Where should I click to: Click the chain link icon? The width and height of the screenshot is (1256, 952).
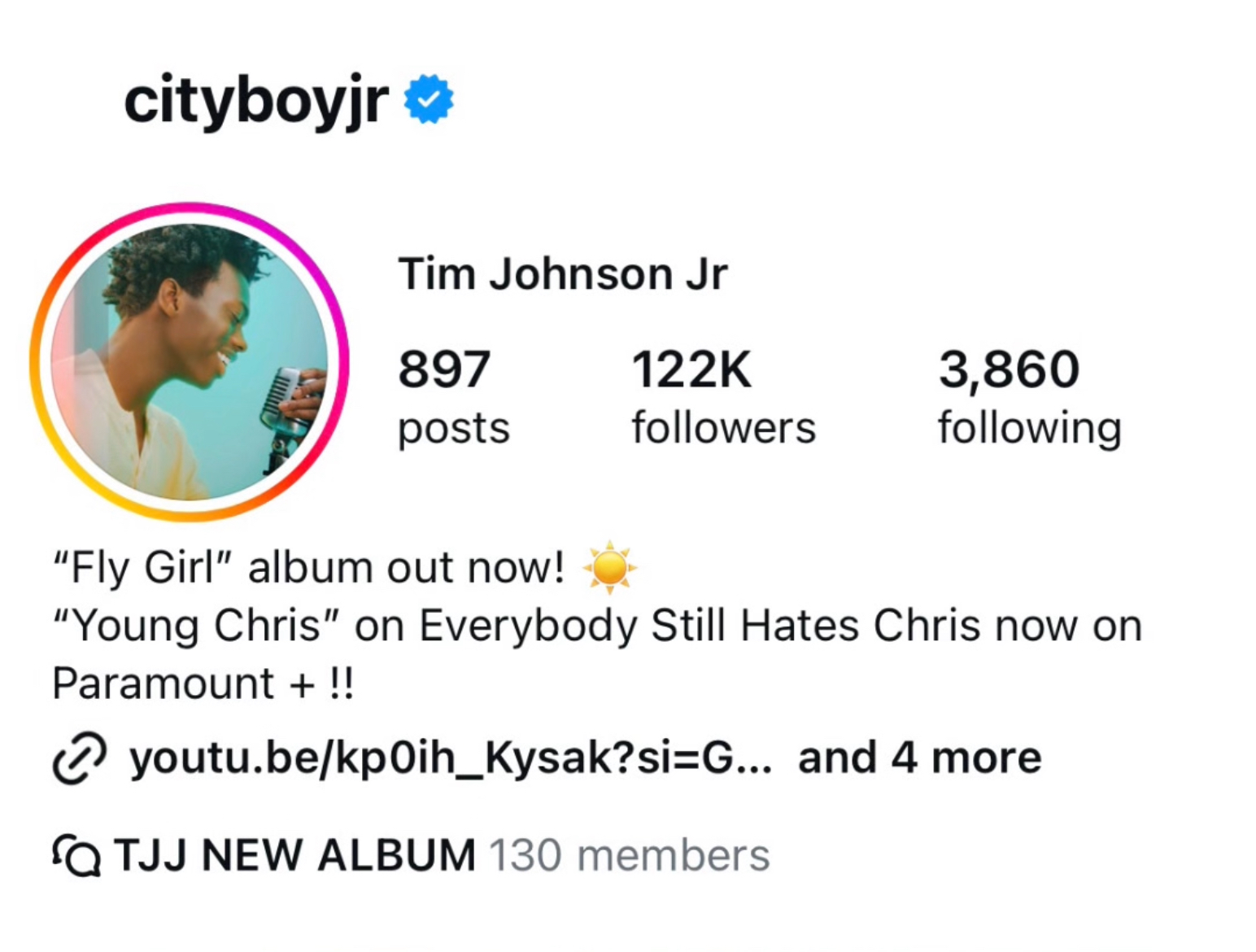click(79, 758)
